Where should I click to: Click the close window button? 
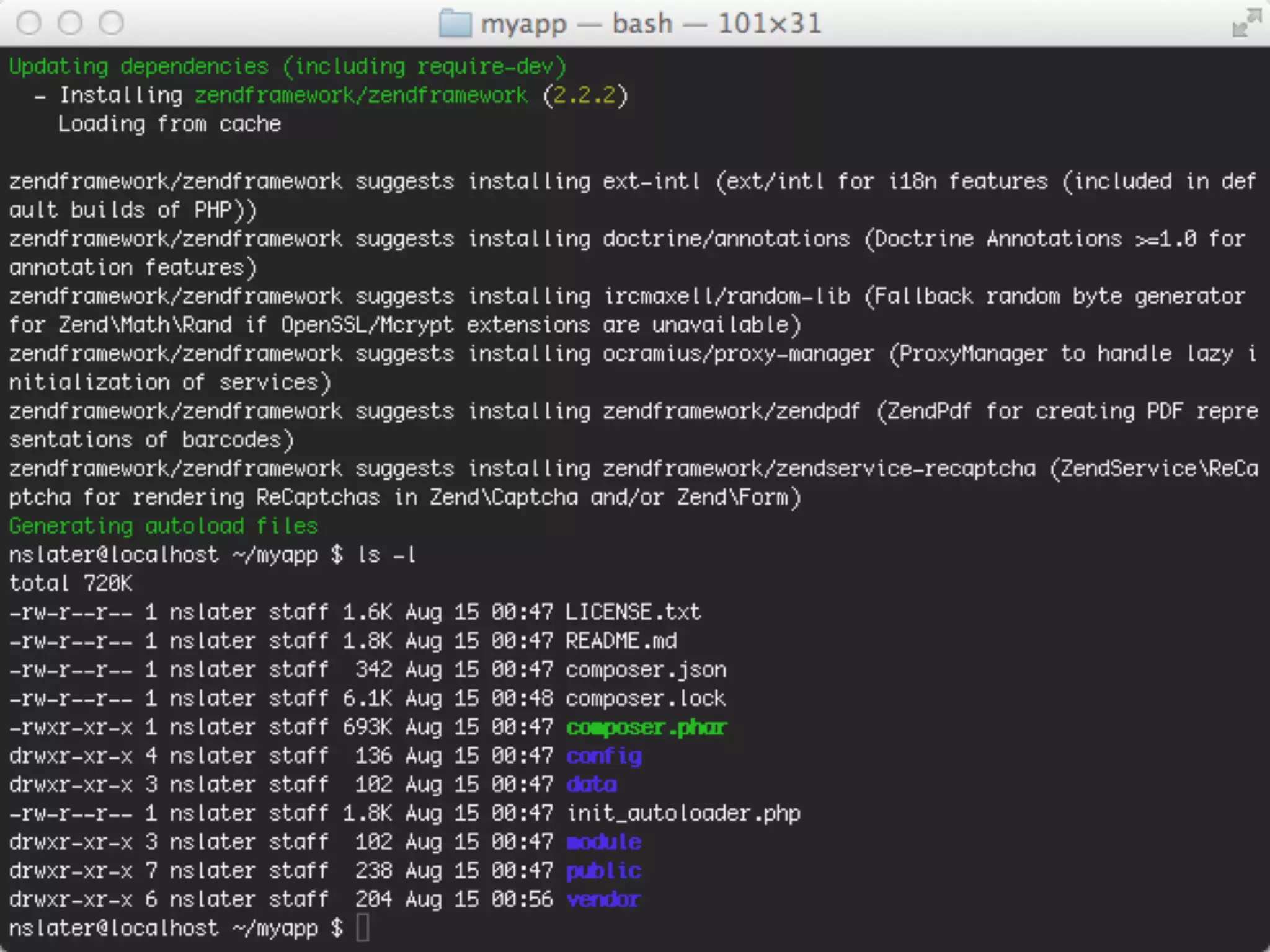[x=29, y=24]
